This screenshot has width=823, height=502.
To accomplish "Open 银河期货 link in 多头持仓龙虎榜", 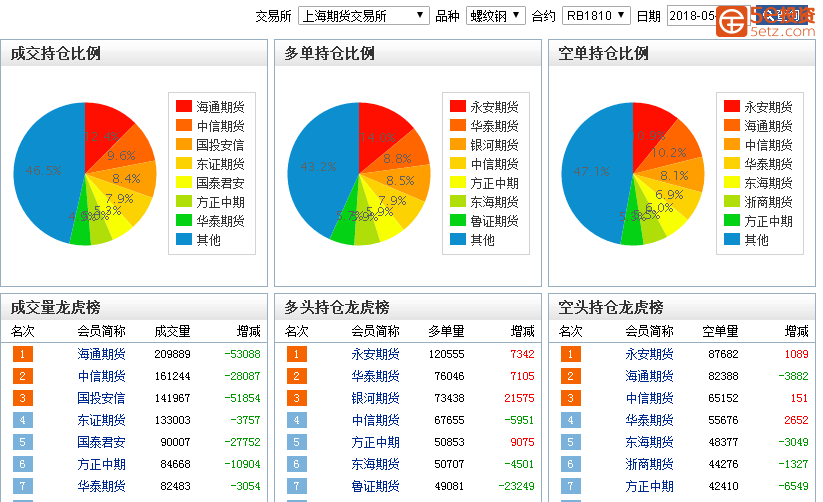I will [x=375, y=398].
